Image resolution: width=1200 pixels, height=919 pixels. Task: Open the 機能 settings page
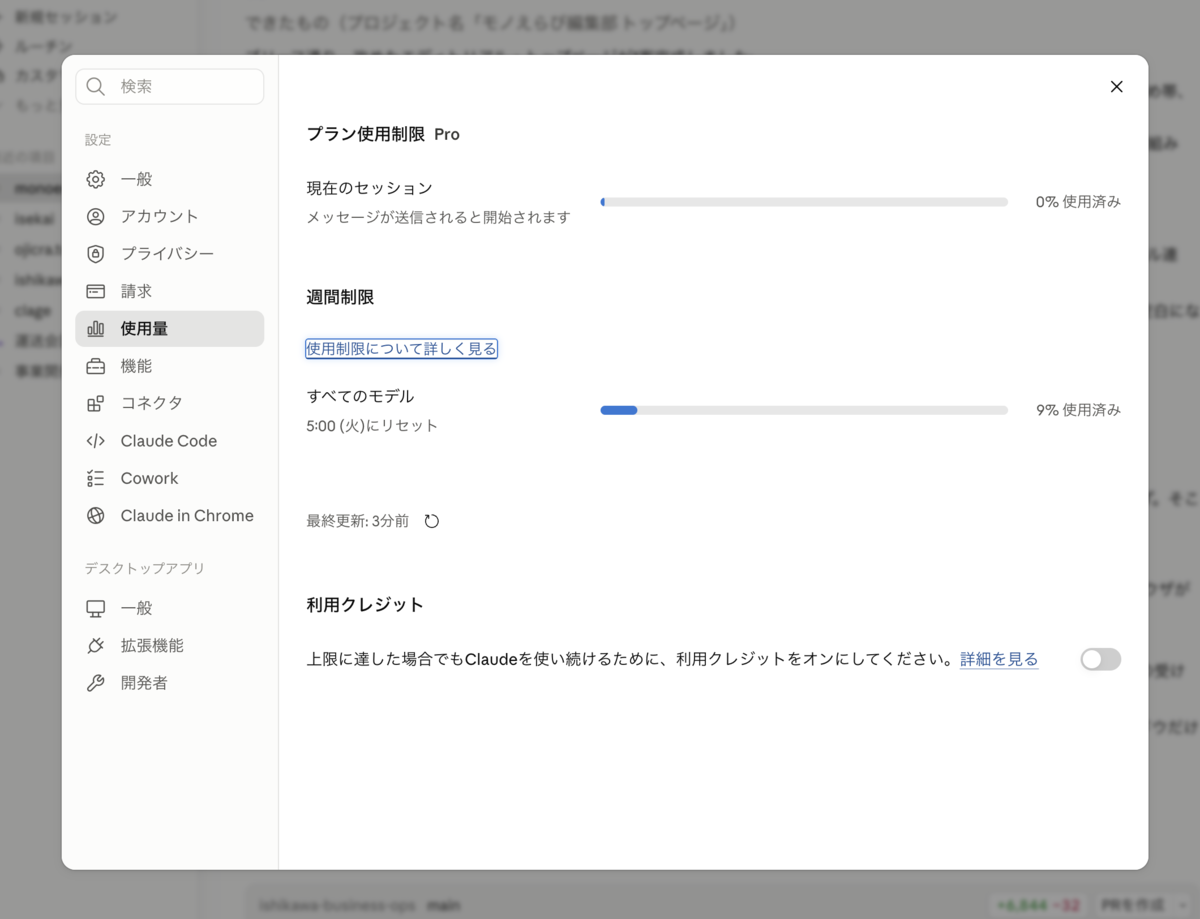(170, 366)
